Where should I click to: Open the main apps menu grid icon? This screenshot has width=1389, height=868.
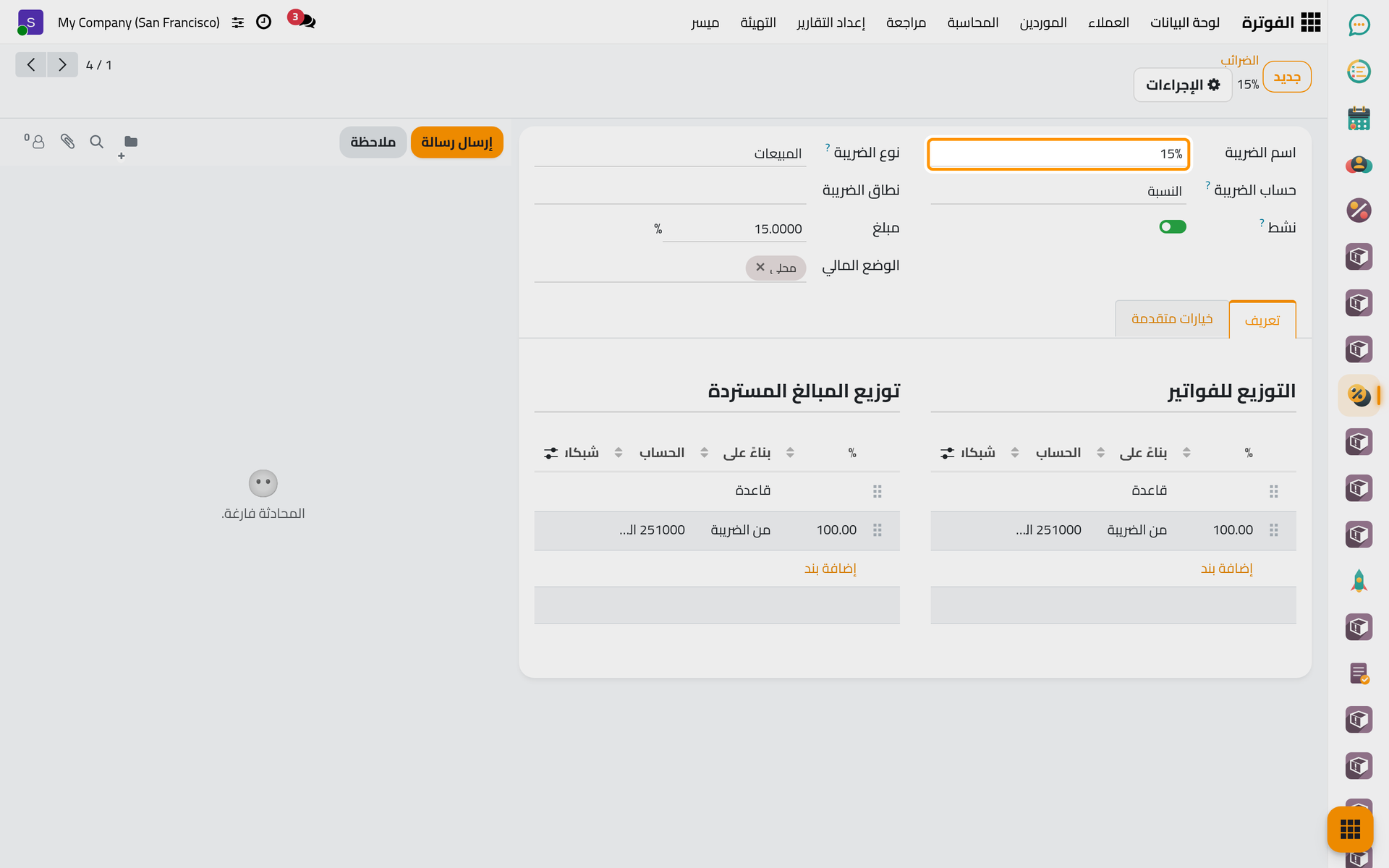[1310, 22]
